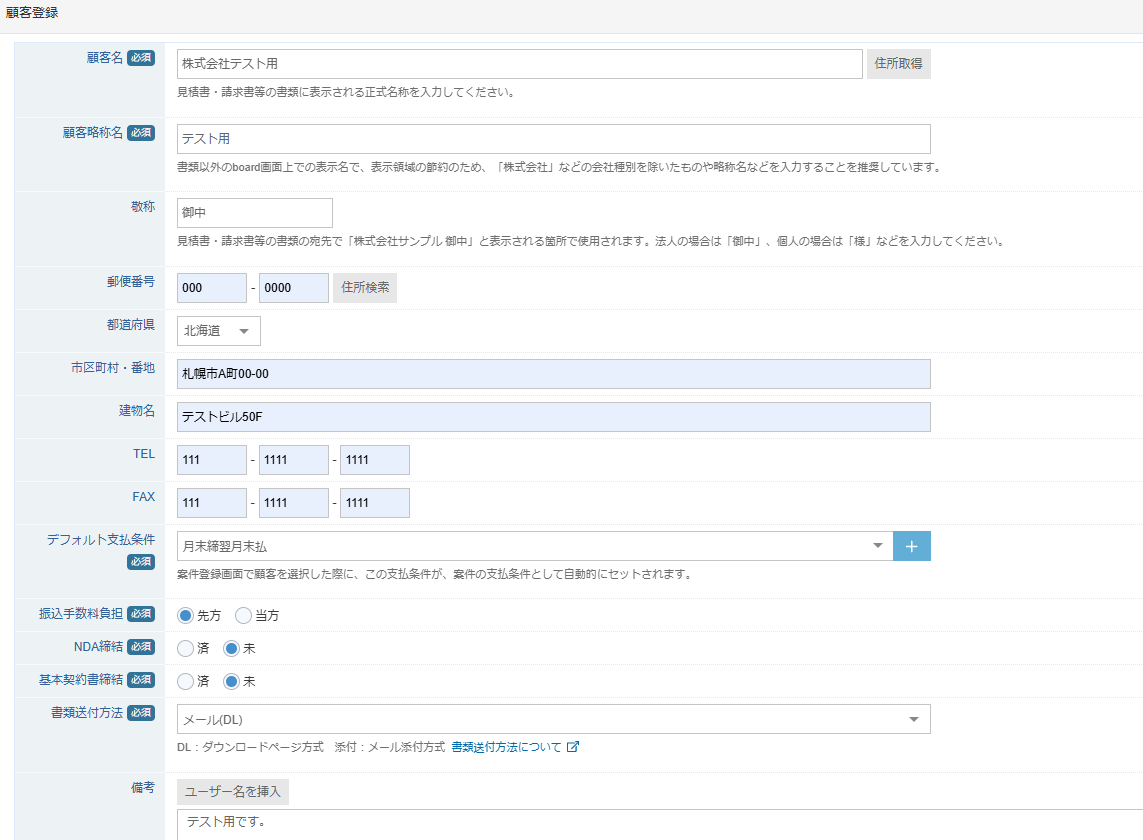Open the 書類送付方法 dropdown showing メール(DL)

point(553,719)
